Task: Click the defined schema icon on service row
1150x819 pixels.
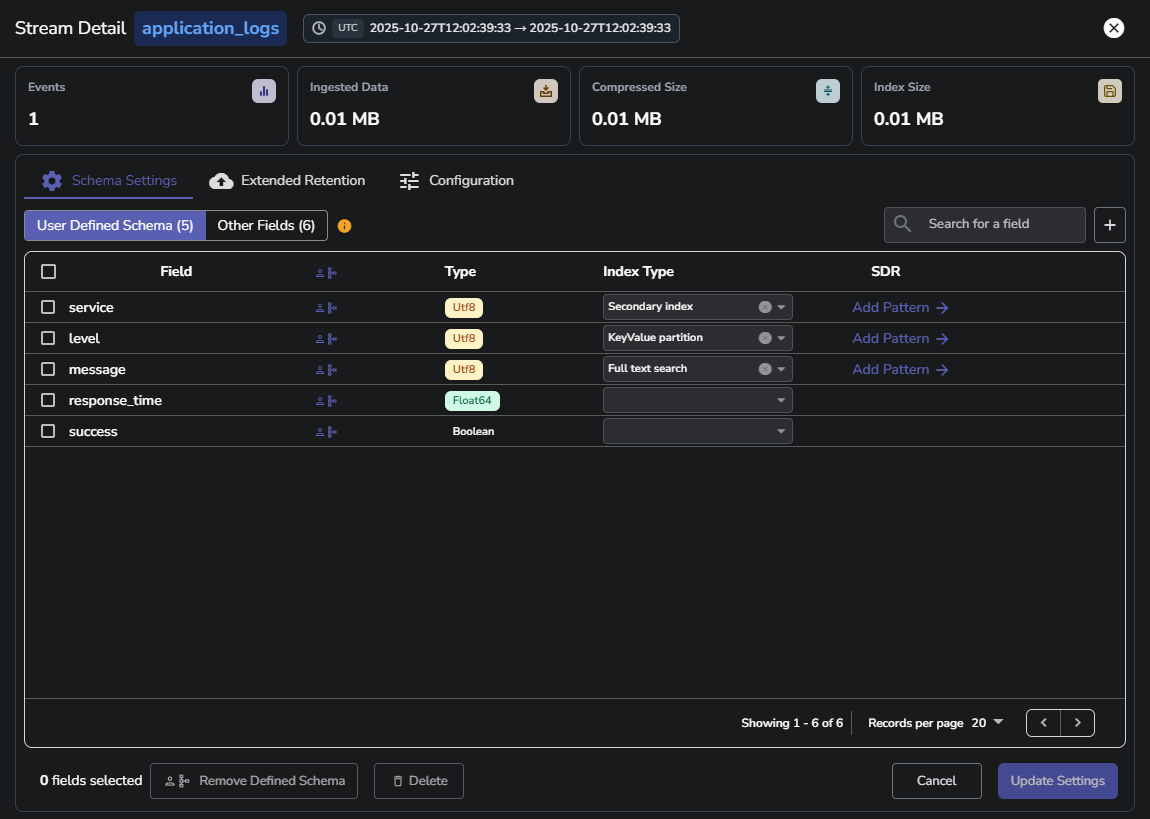Action: point(330,307)
